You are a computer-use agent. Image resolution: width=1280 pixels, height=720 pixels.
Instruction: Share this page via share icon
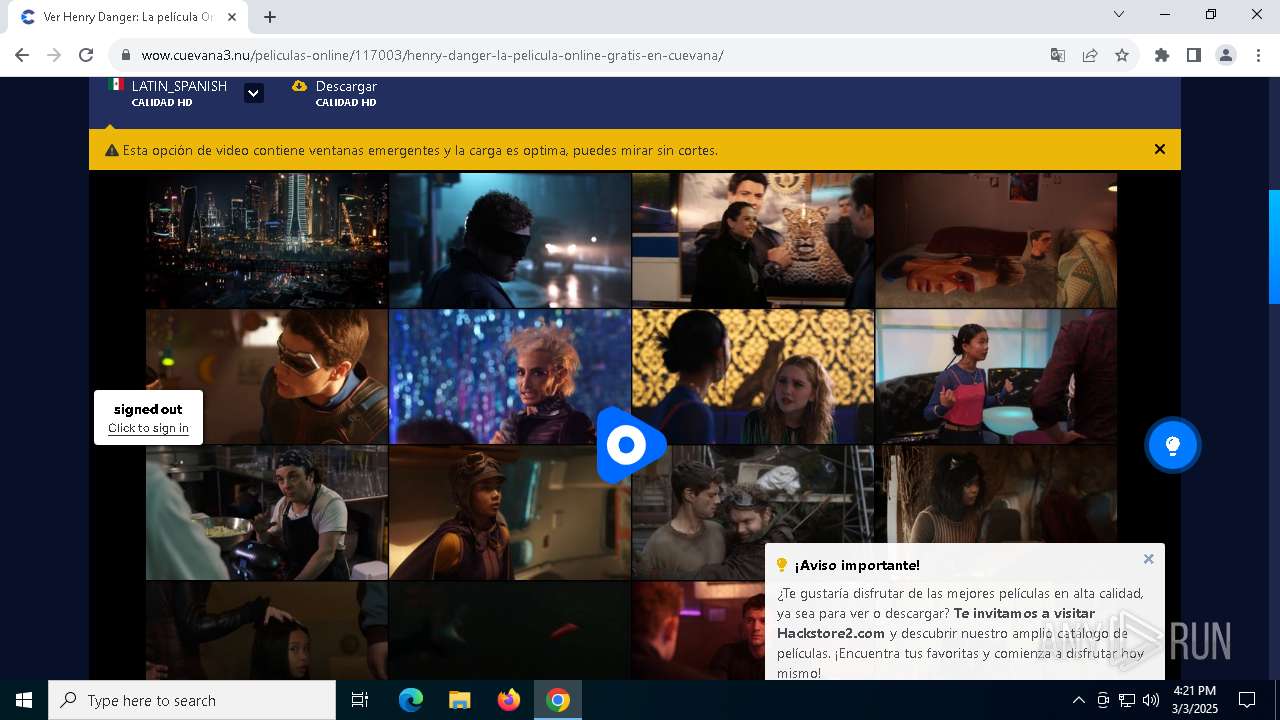click(x=1090, y=55)
